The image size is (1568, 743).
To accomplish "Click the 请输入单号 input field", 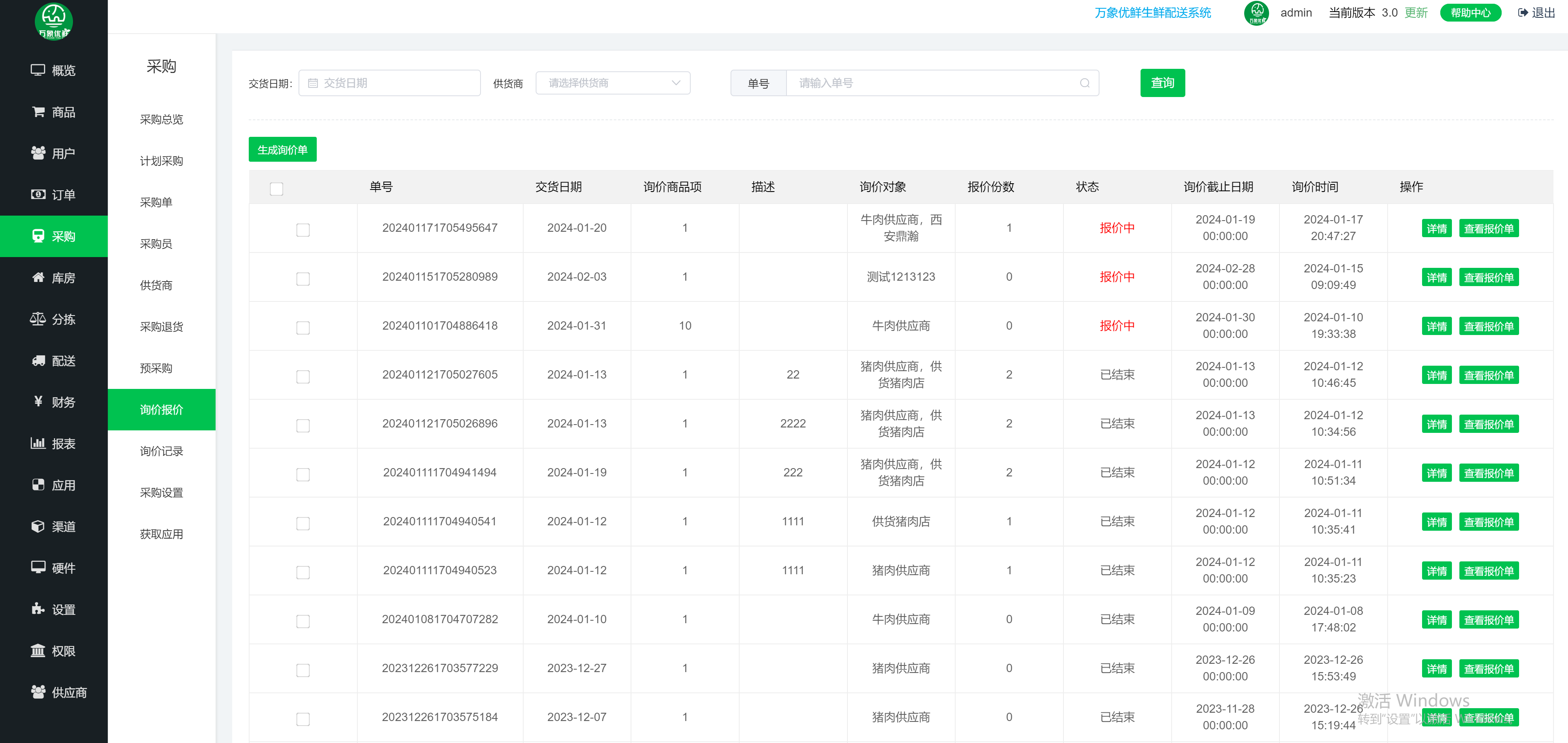I will point(931,83).
